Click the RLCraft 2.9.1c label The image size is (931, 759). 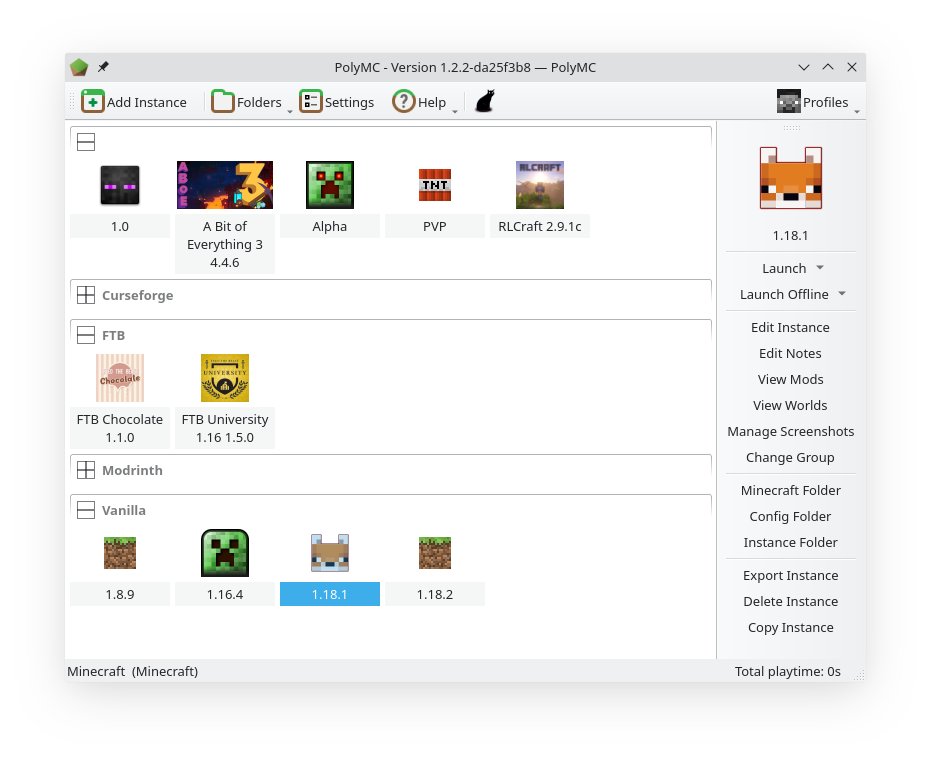tap(540, 226)
